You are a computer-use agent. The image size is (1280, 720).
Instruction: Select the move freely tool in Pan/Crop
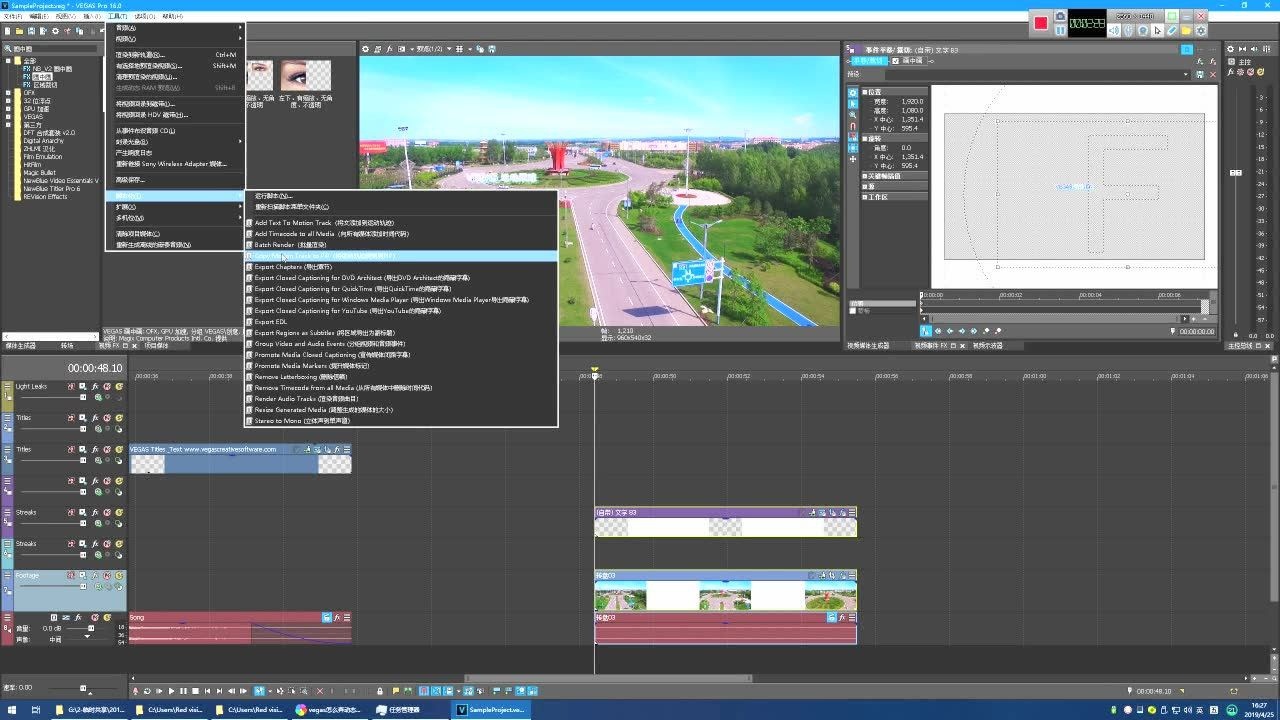tap(853, 159)
